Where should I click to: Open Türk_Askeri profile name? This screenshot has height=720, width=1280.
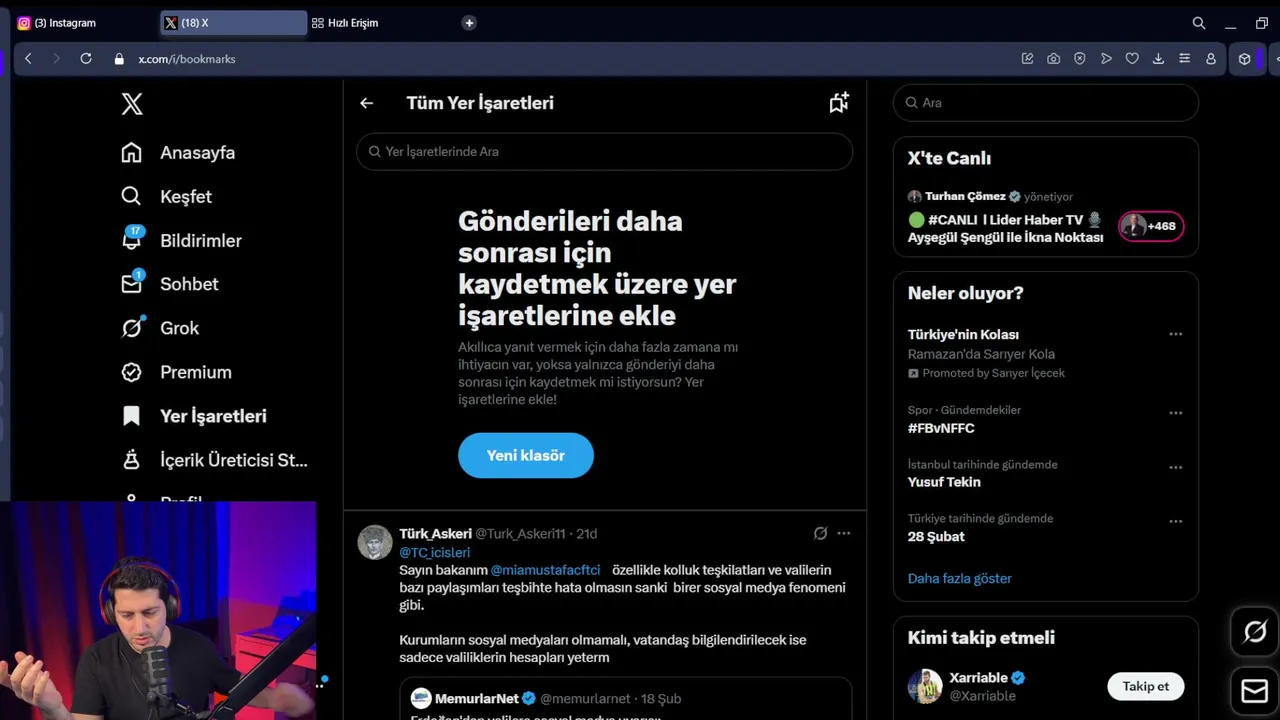pos(435,534)
